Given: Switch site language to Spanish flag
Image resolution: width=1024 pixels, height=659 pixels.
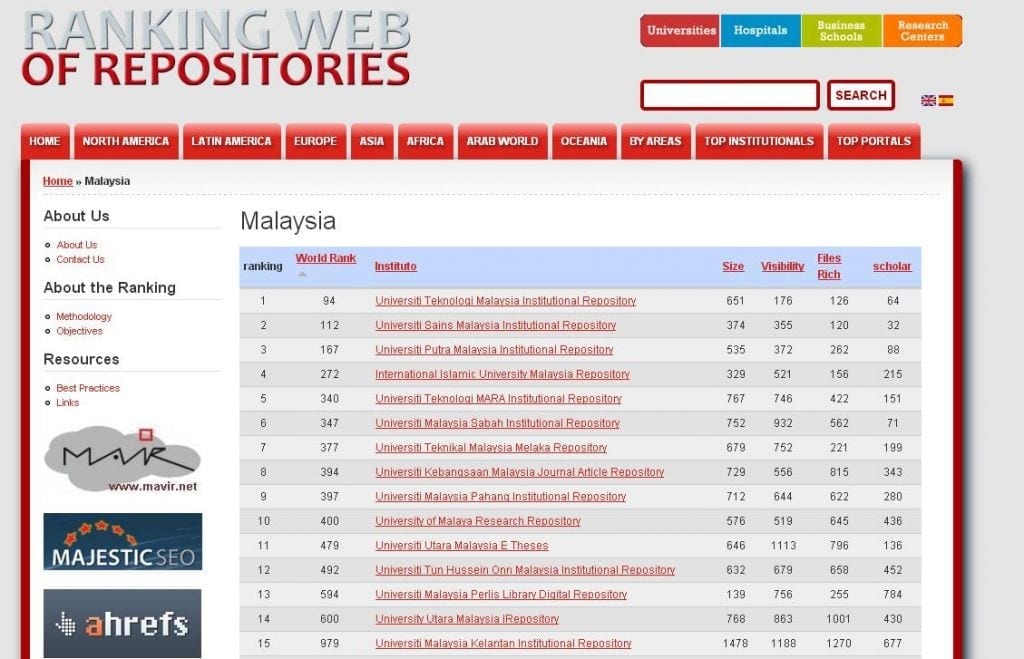Looking at the screenshot, I should [x=946, y=101].
